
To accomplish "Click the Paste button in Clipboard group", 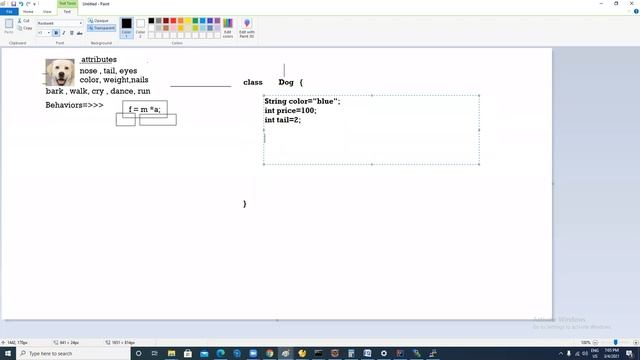I will click(9, 26).
